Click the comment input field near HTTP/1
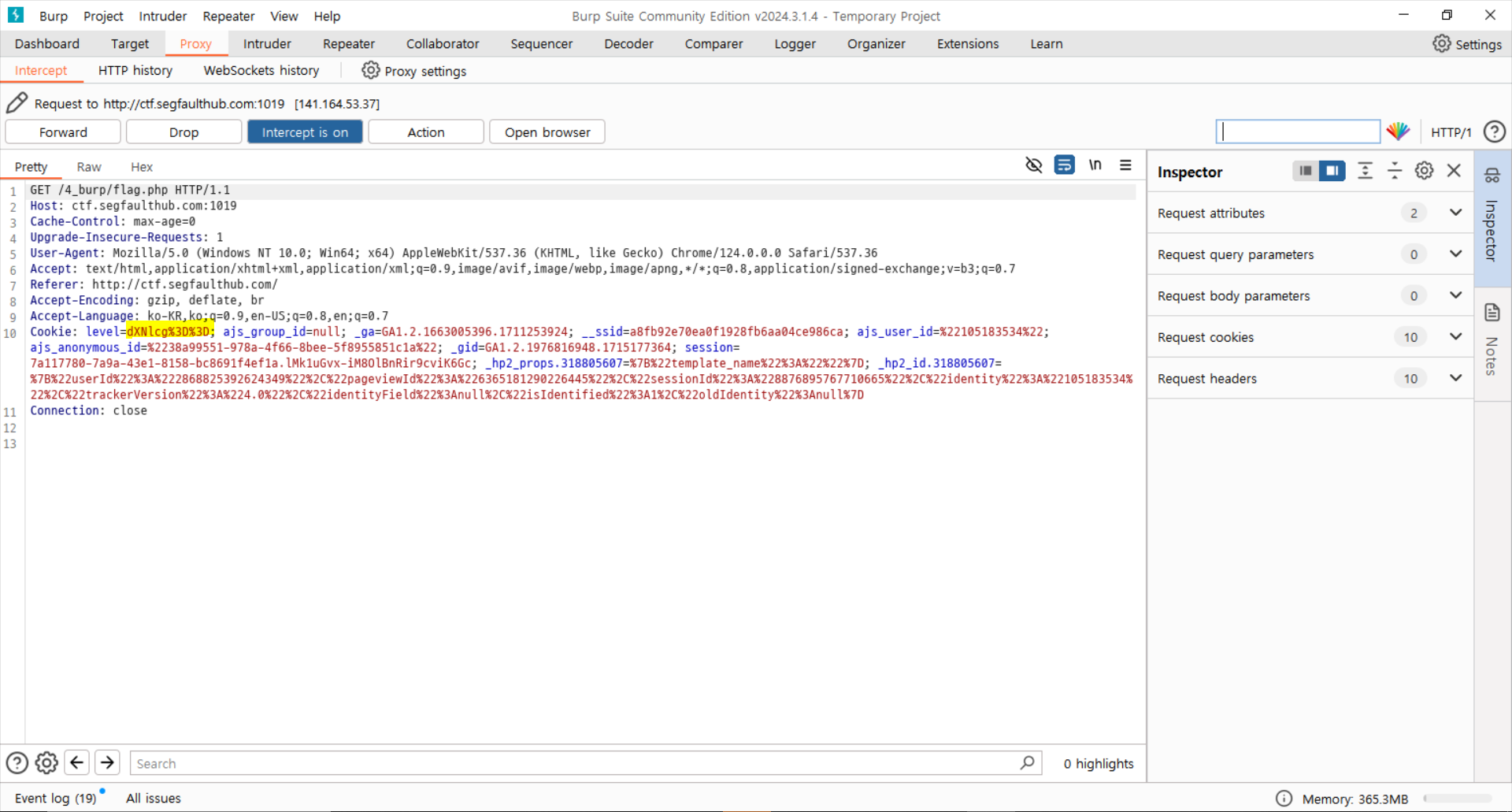 [x=1298, y=132]
